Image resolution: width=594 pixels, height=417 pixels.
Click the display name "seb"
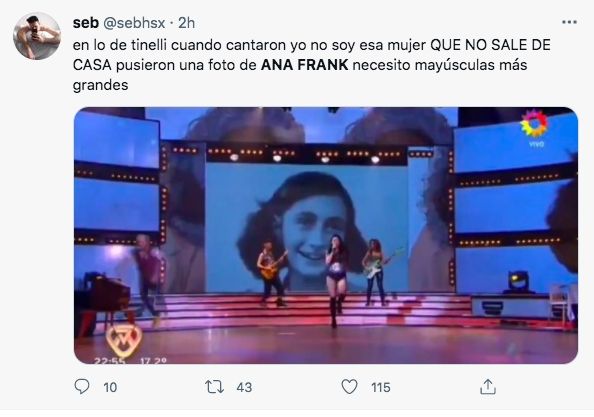86,23
